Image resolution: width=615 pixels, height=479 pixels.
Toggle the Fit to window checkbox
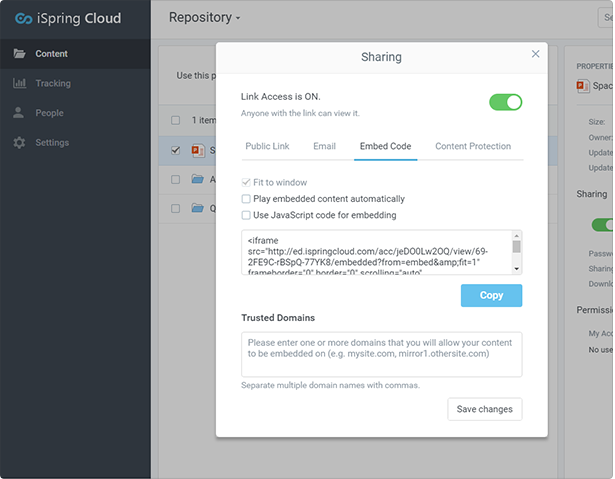247,183
